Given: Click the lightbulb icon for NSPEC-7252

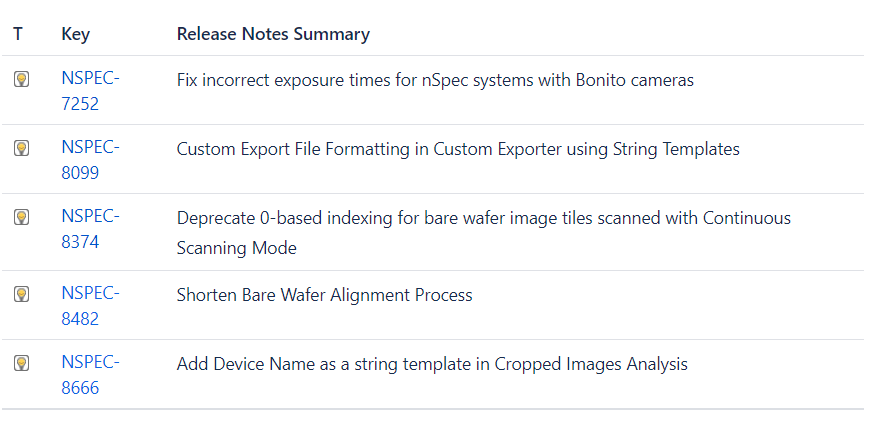Looking at the screenshot, I should (x=21, y=80).
